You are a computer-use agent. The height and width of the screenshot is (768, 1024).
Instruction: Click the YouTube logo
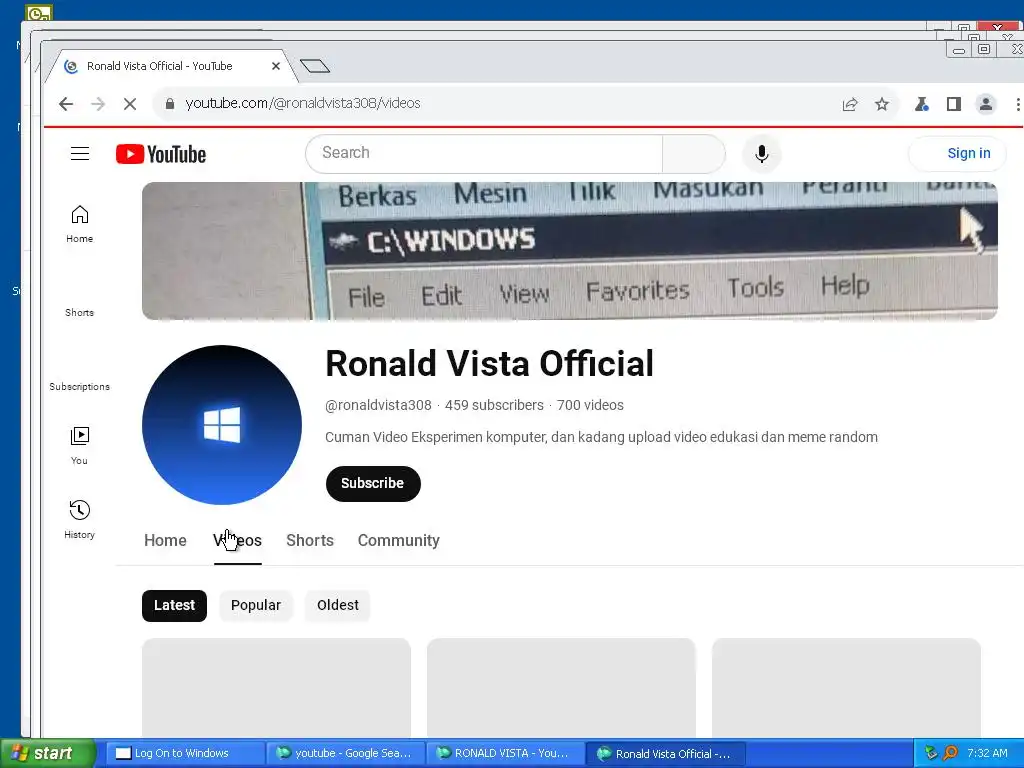click(161, 154)
